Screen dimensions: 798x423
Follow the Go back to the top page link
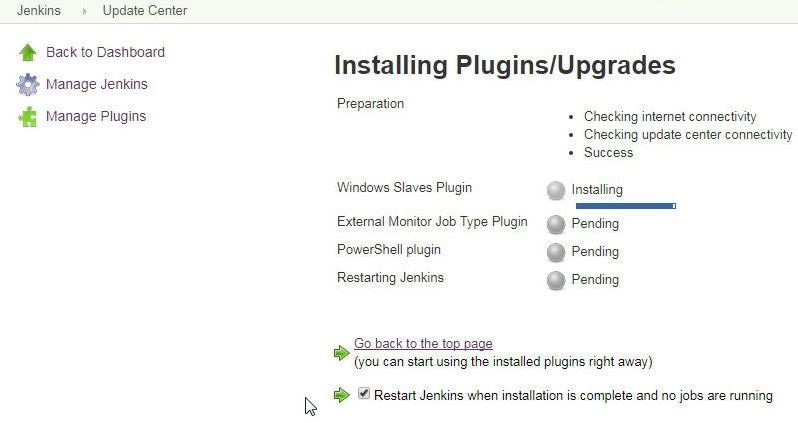coord(423,344)
